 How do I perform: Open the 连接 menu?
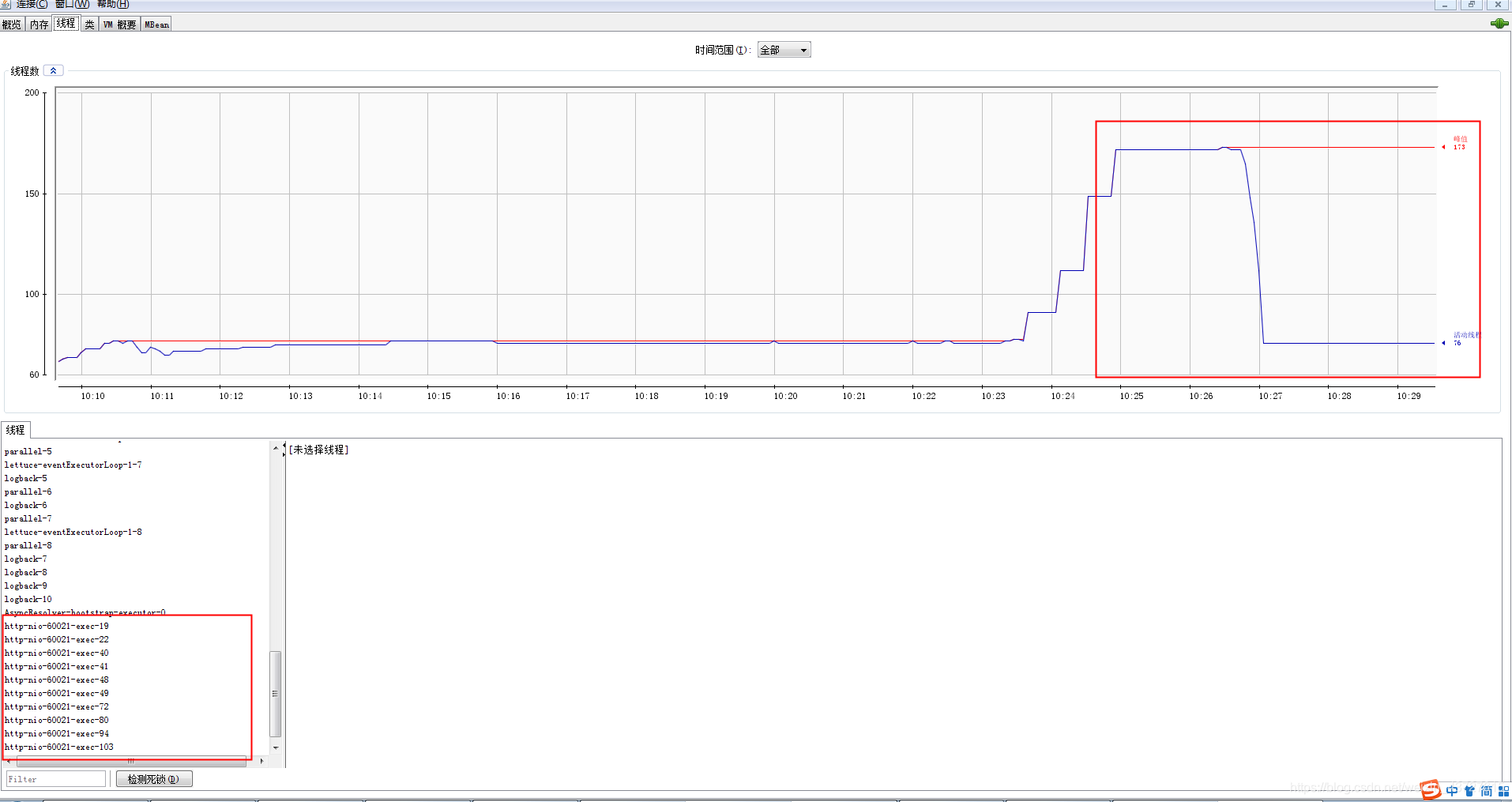[31, 4]
